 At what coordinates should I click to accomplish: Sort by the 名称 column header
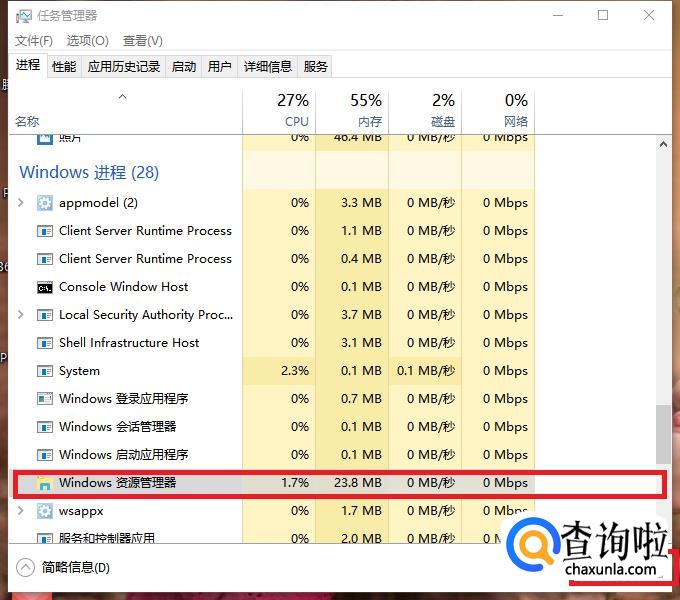[x=126, y=111]
